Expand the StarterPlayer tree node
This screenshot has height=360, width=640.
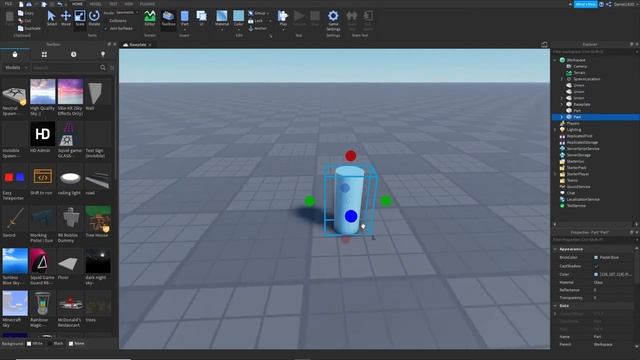555,174
